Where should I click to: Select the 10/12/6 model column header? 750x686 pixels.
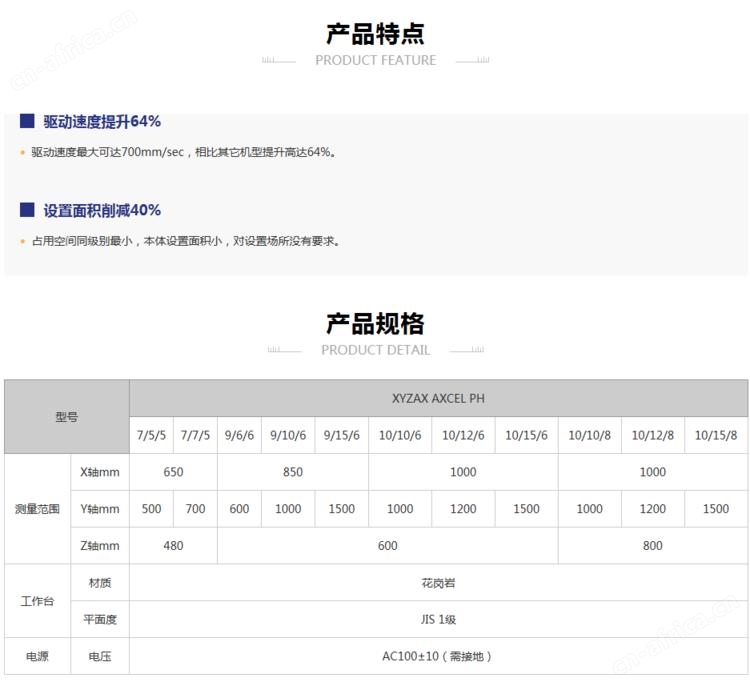pos(463,435)
